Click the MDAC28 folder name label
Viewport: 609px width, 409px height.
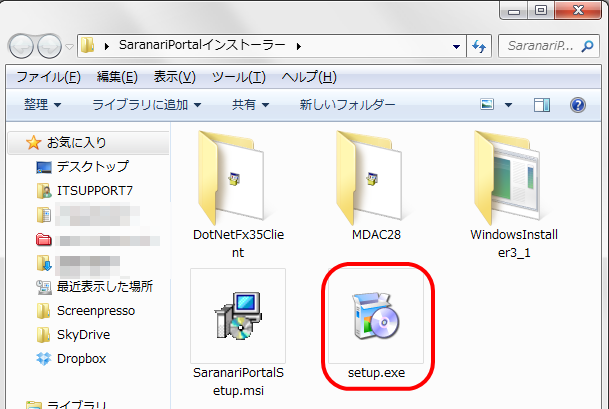click(376, 235)
